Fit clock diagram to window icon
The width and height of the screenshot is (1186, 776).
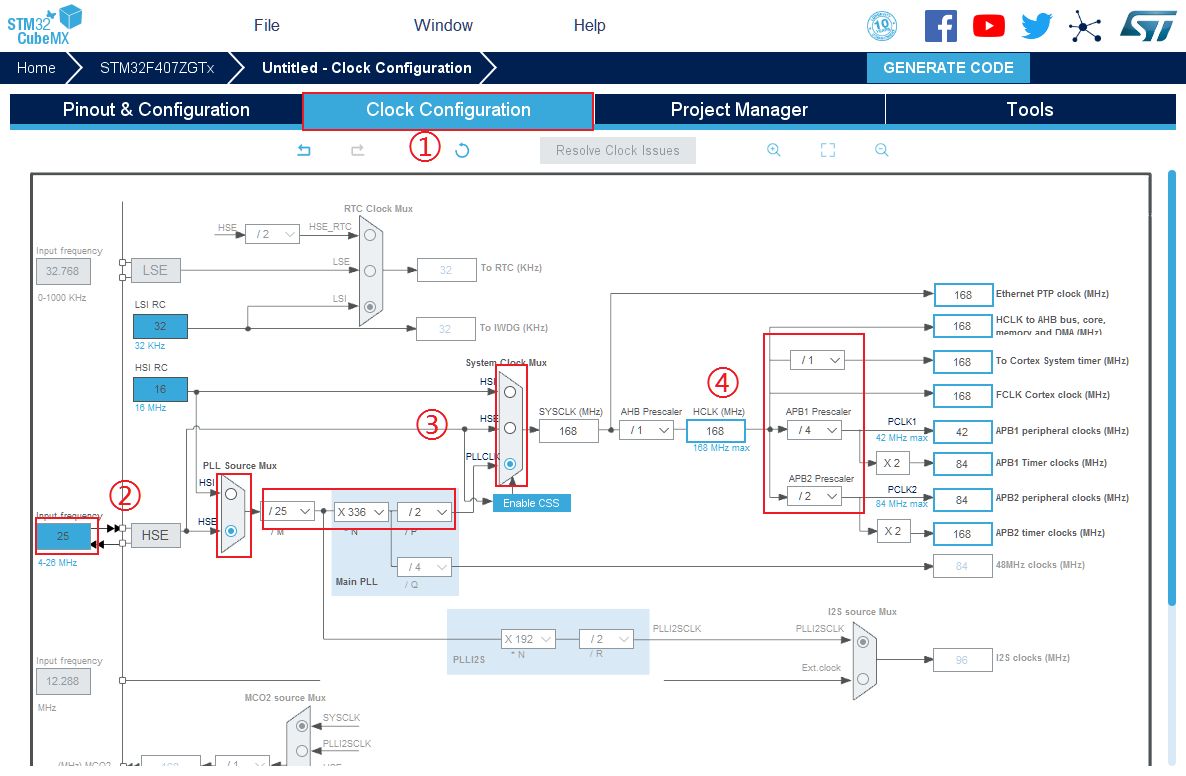coord(828,150)
